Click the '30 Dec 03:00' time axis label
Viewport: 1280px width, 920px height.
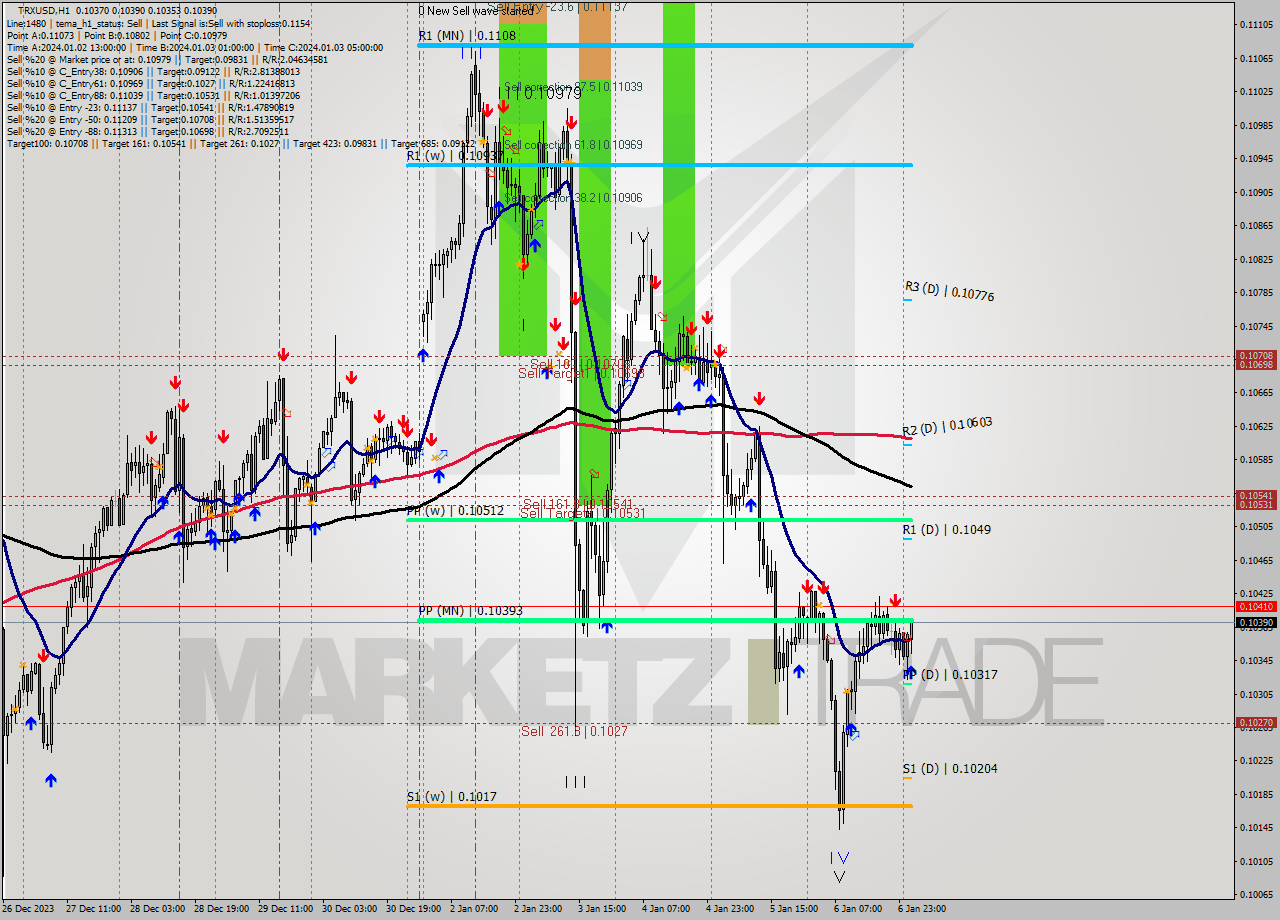(x=349, y=909)
